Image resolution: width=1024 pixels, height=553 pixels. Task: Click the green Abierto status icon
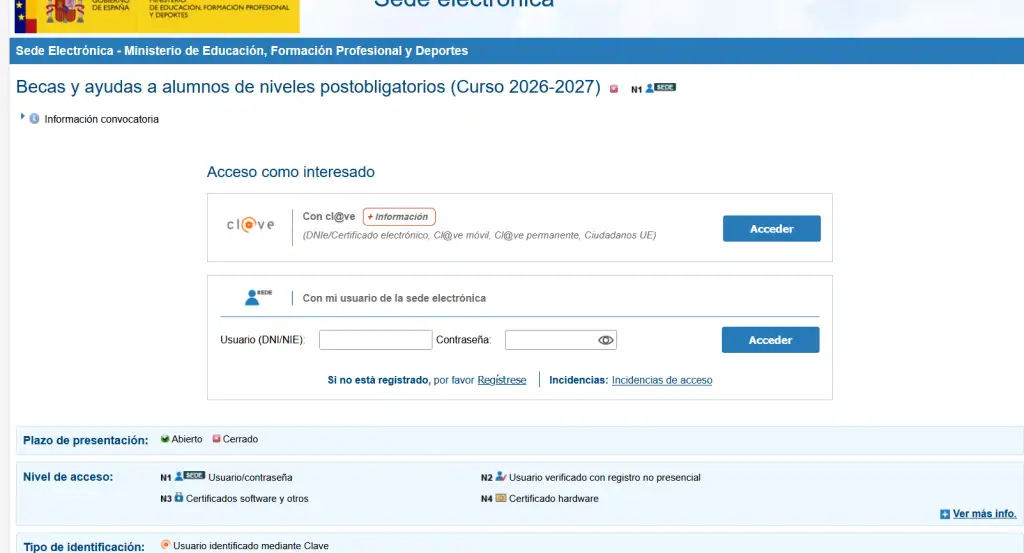pos(165,439)
